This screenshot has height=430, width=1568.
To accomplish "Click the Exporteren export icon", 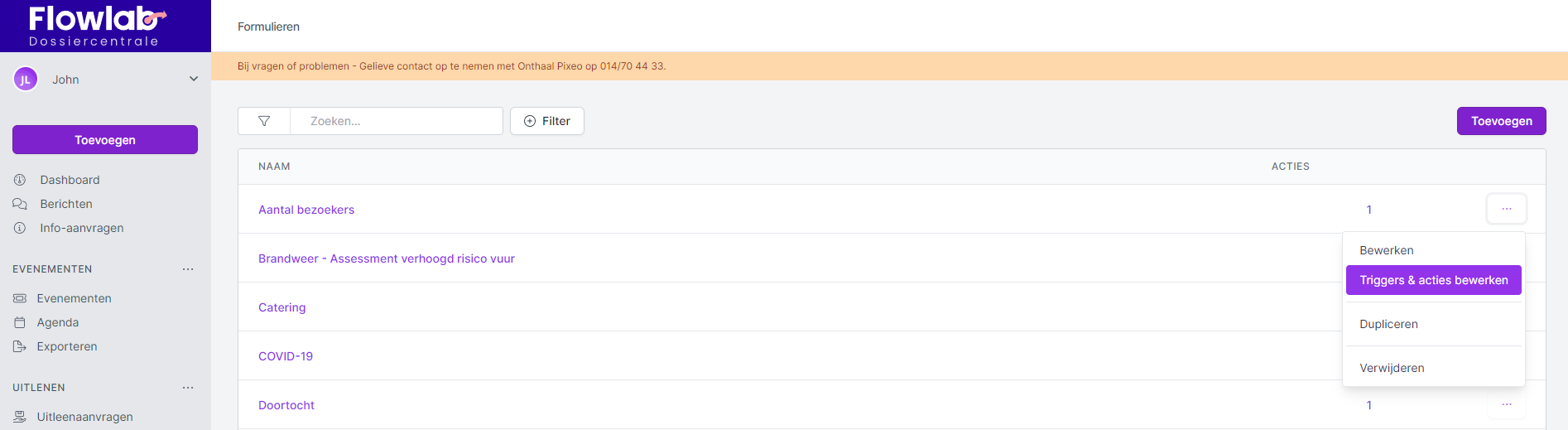I will point(20,346).
